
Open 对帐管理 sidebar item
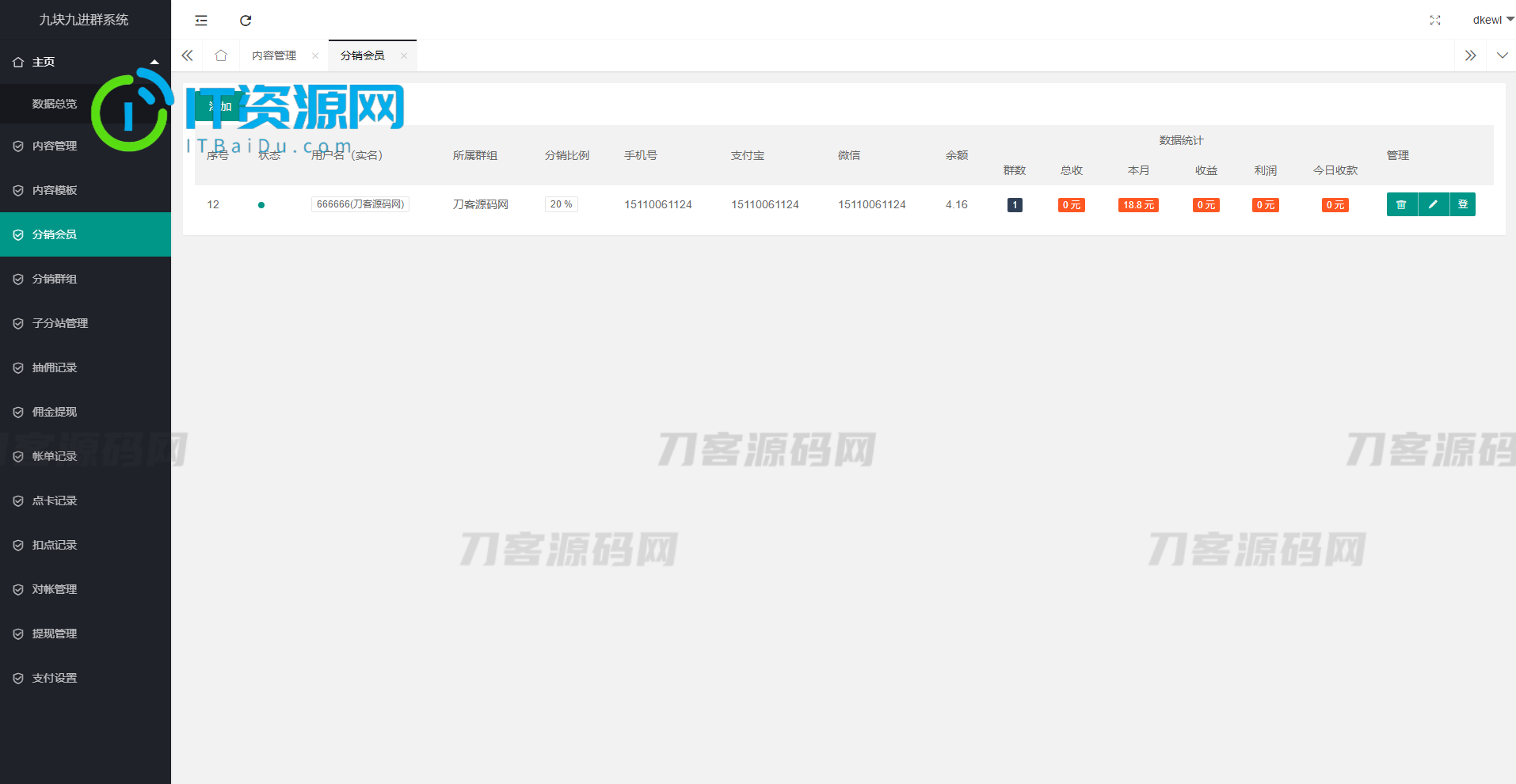[86, 589]
